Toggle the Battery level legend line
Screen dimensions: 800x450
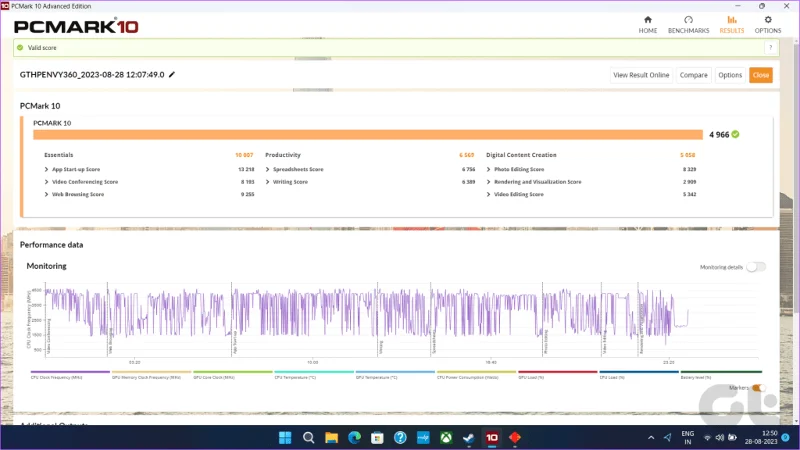(721, 372)
